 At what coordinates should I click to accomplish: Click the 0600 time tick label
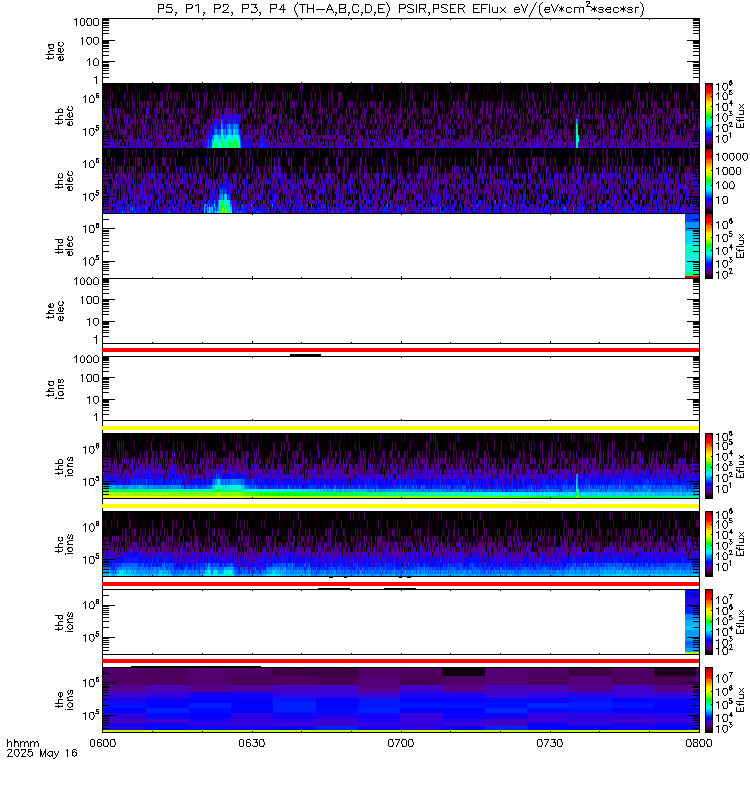click(x=103, y=743)
